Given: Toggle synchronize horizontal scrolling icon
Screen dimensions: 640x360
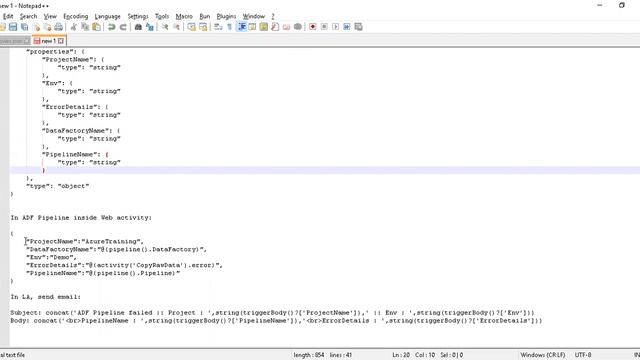Looking at the screenshot, I should [x=203, y=27].
